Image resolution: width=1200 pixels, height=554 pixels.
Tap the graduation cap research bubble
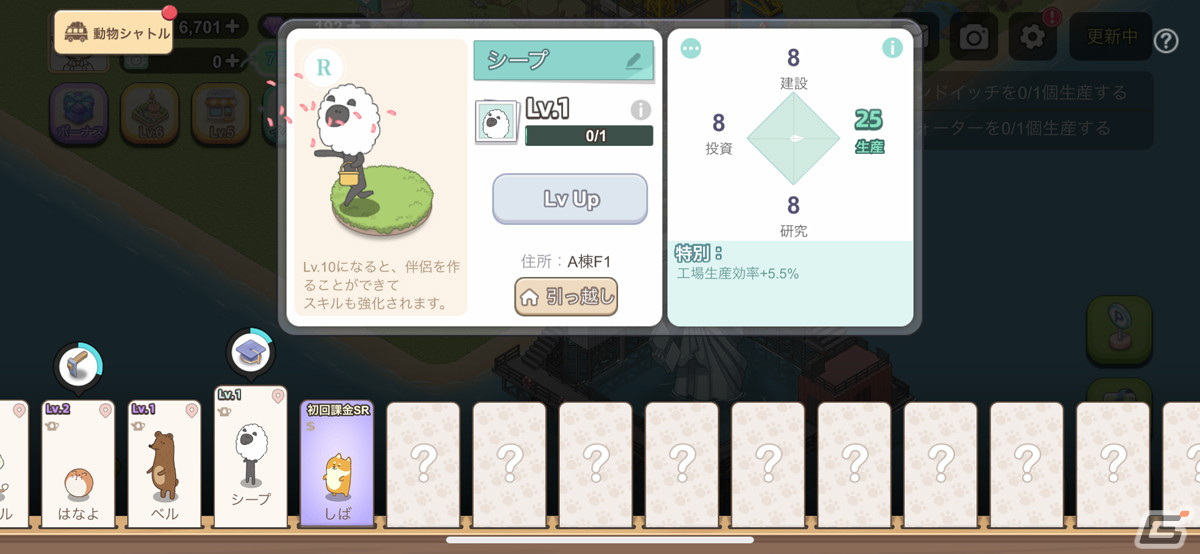(250, 351)
